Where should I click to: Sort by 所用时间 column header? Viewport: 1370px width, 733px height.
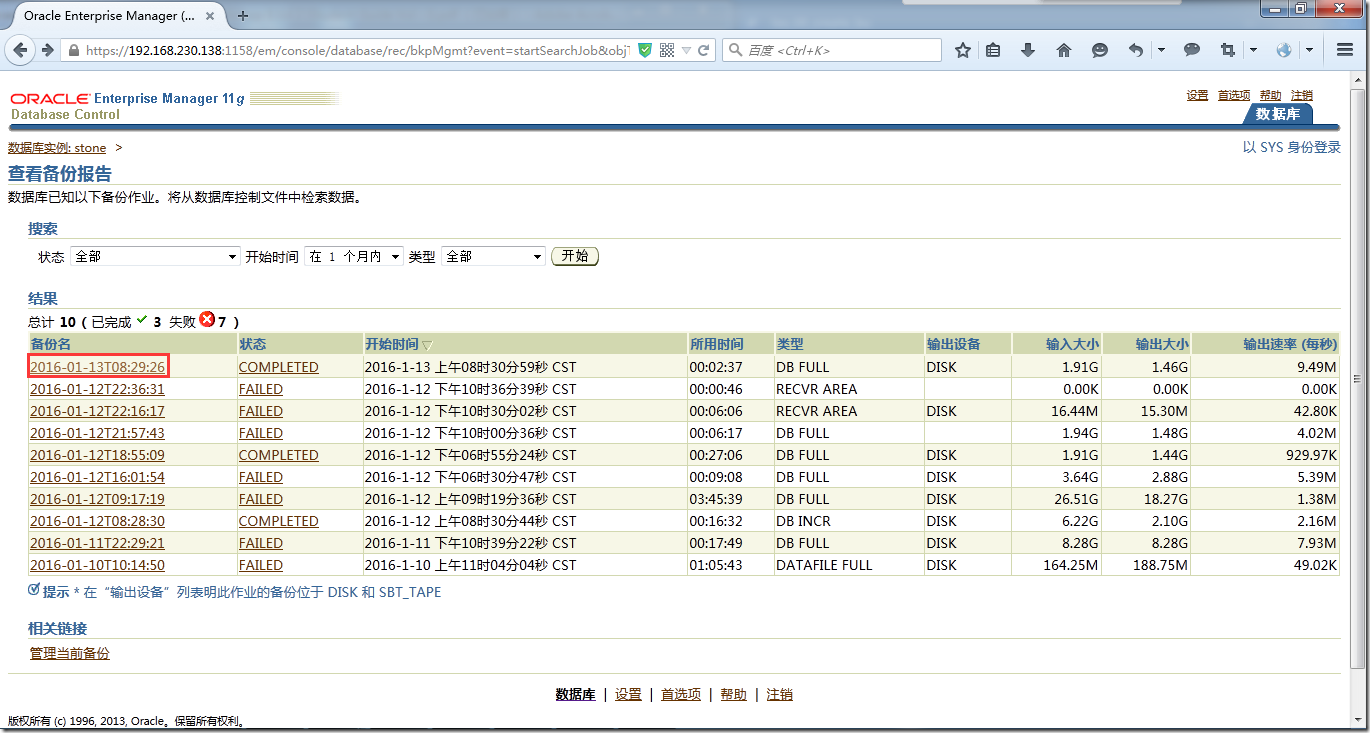tap(717, 344)
